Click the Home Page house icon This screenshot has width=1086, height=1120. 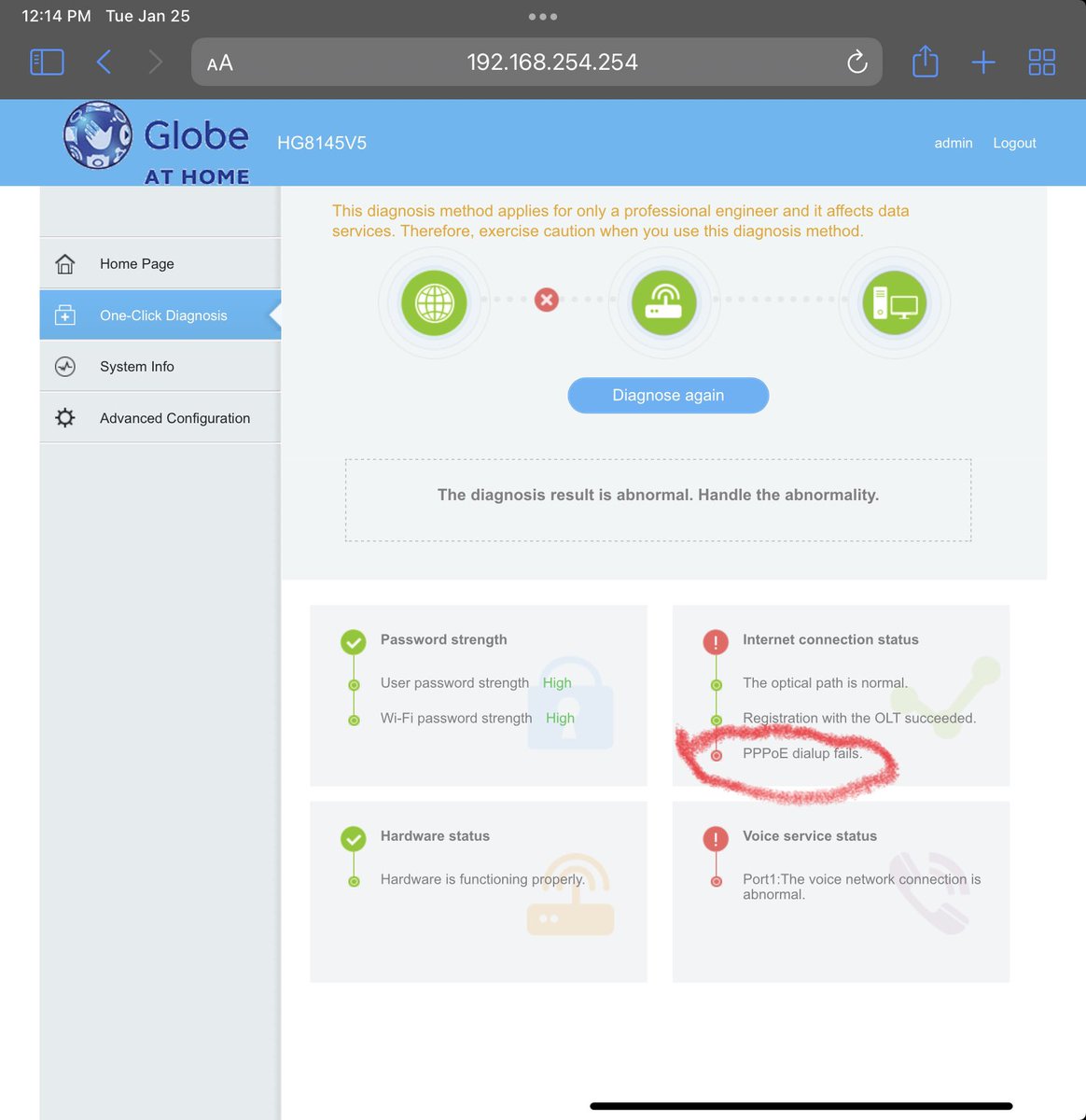(65, 264)
